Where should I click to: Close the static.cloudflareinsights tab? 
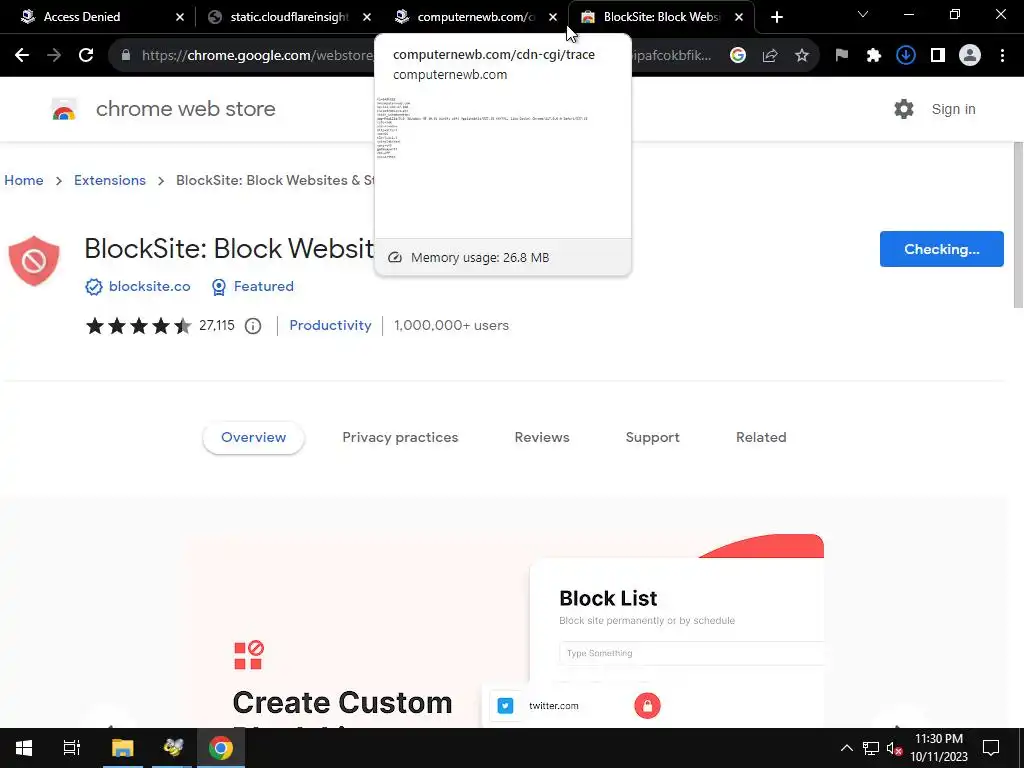[367, 17]
